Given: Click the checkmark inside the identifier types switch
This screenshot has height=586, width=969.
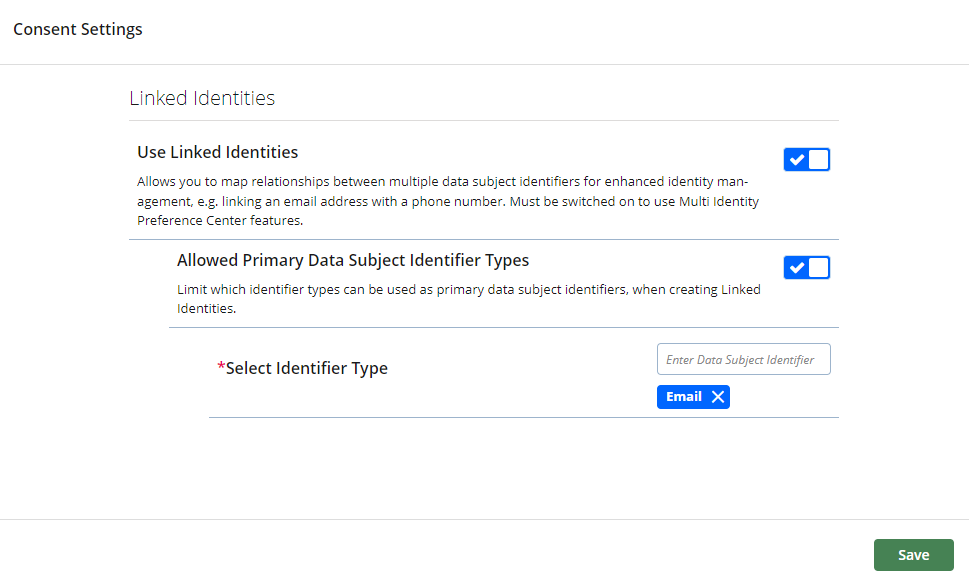Looking at the screenshot, I should coord(797,267).
